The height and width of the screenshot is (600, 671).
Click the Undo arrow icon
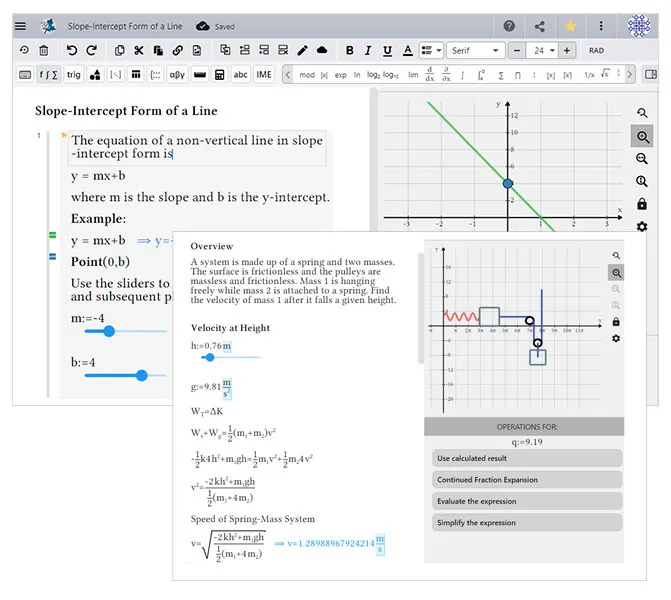click(x=71, y=50)
